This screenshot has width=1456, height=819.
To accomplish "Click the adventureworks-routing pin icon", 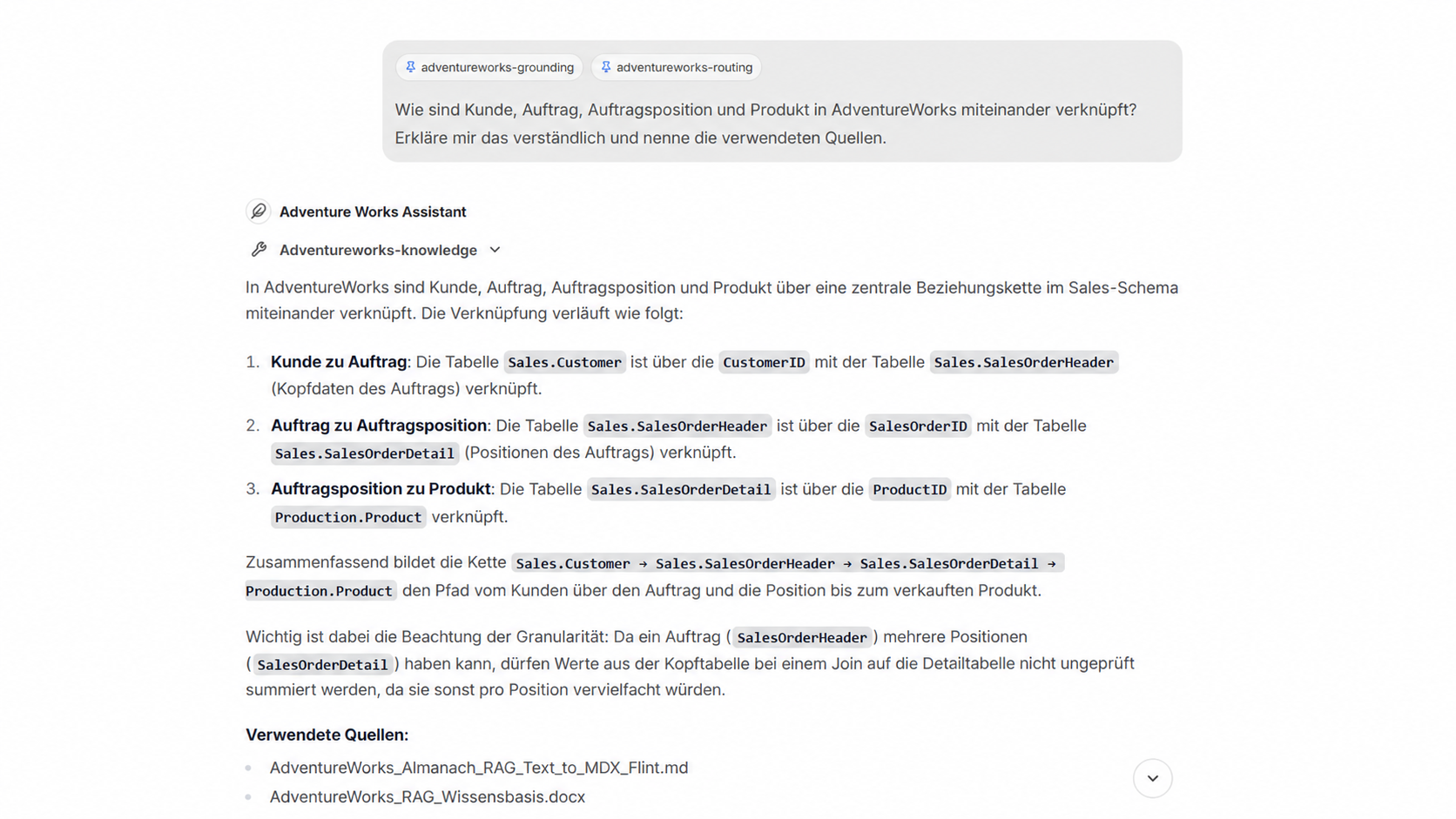I will tap(606, 67).
